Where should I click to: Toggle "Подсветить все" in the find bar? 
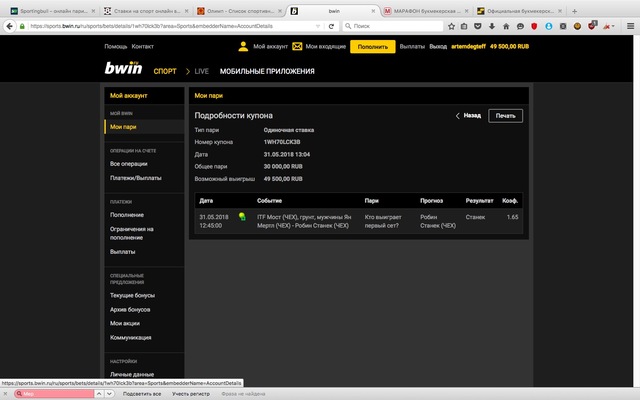pyautogui.click(x=142, y=394)
